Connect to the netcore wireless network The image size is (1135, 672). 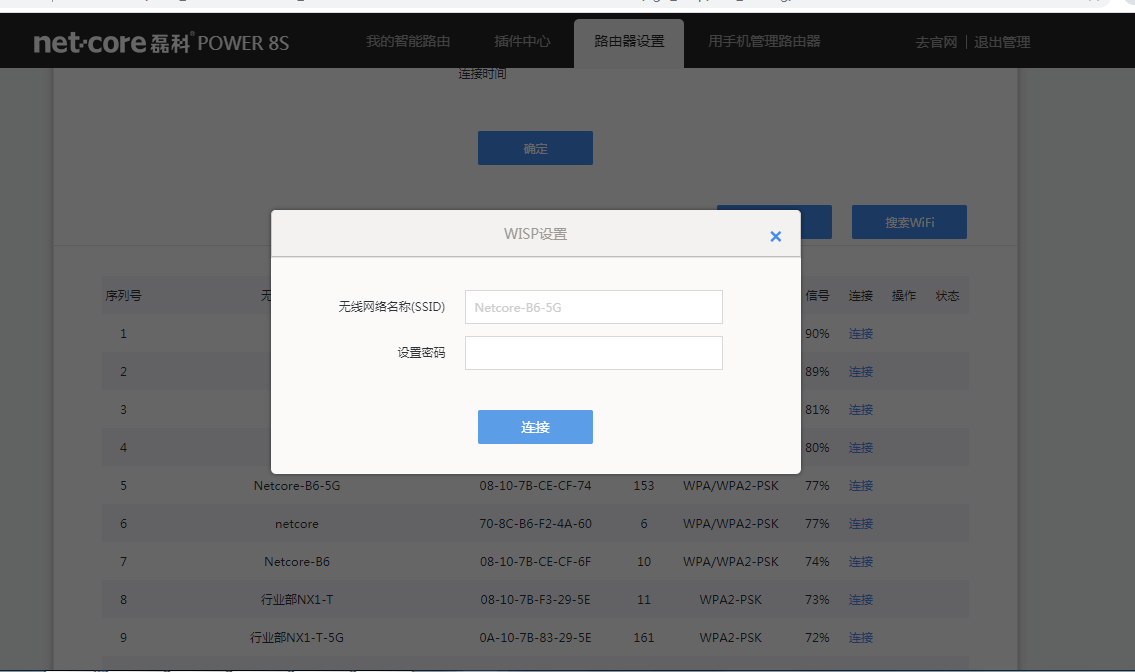pyautogui.click(x=861, y=523)
